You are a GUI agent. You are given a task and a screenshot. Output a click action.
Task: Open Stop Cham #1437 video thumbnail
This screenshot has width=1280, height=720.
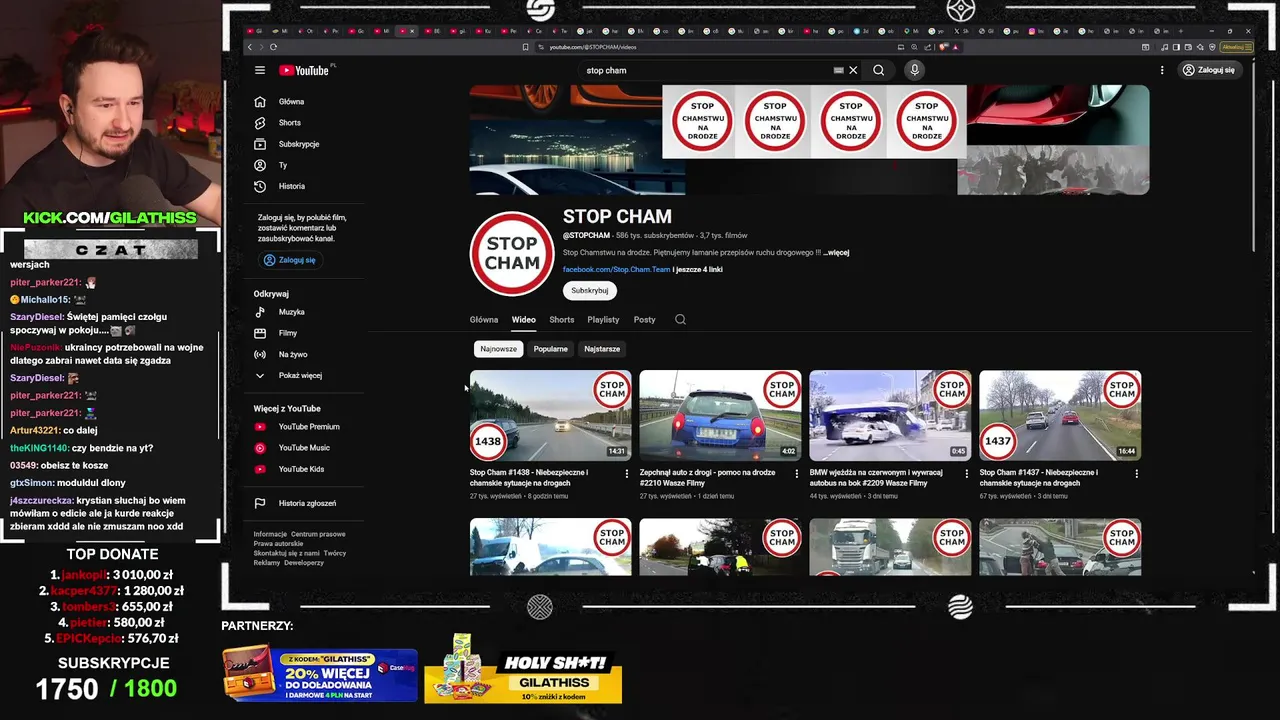(x=1060, y=416)
